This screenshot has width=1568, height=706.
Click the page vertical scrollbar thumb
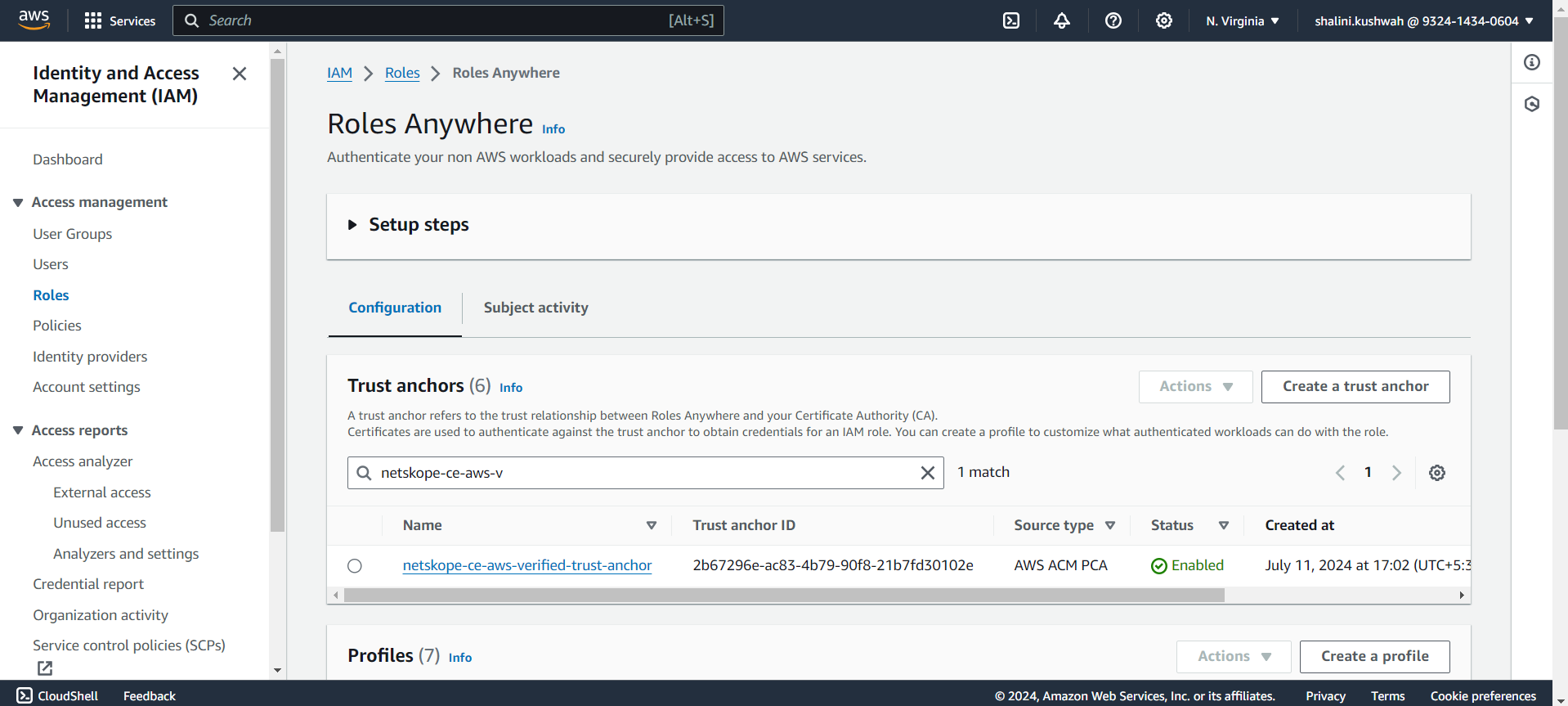coord(1561,223)
